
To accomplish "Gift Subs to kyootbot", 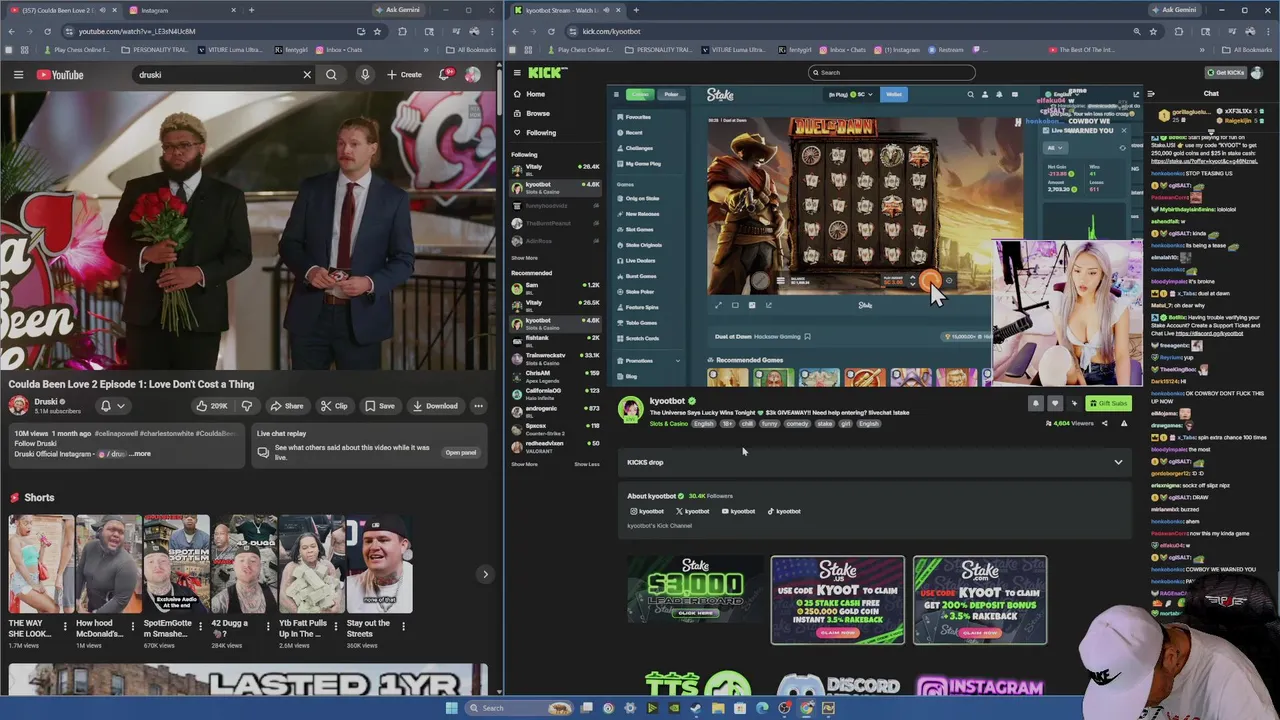I will click(x=1109, y=403).
